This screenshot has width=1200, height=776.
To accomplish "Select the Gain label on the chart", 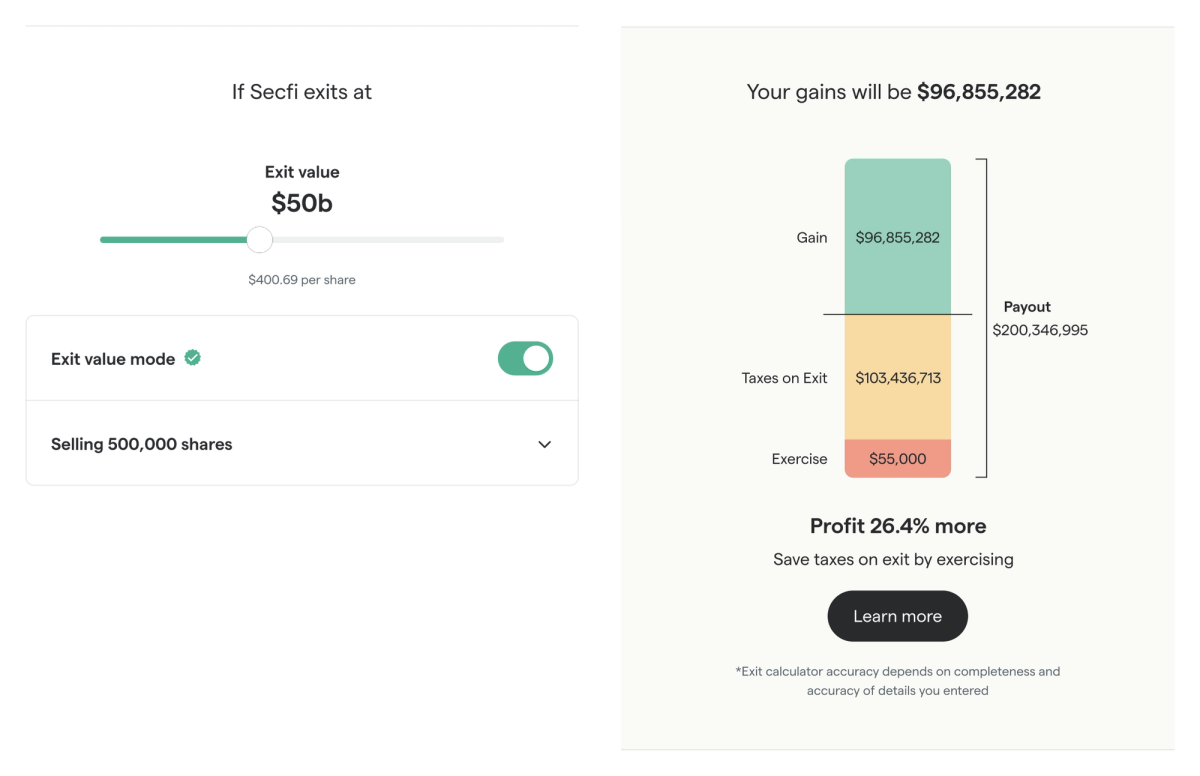I will coord(812,237).
